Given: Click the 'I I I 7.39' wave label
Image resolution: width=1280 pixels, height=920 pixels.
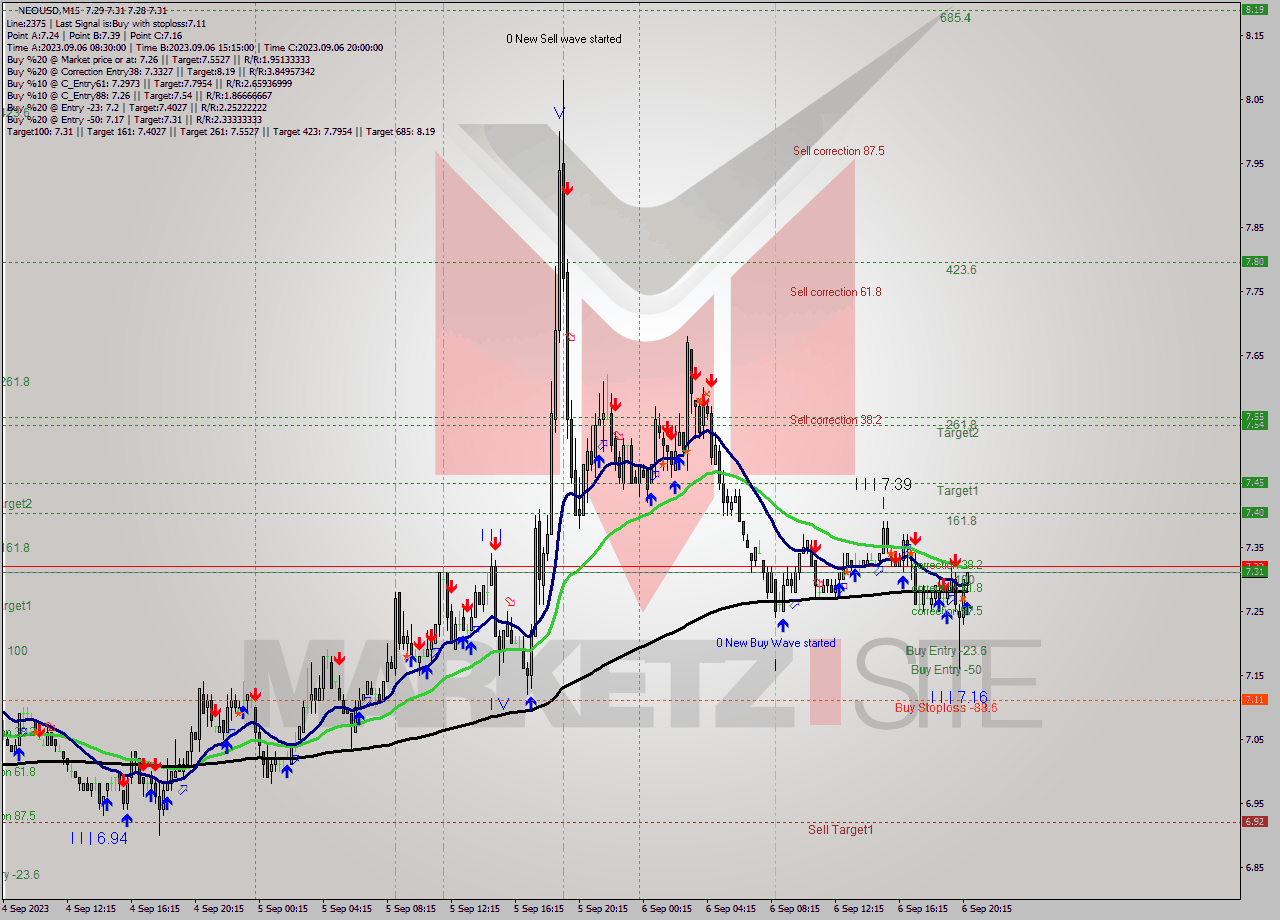Looking at the screenshot, I should (883, 484).
